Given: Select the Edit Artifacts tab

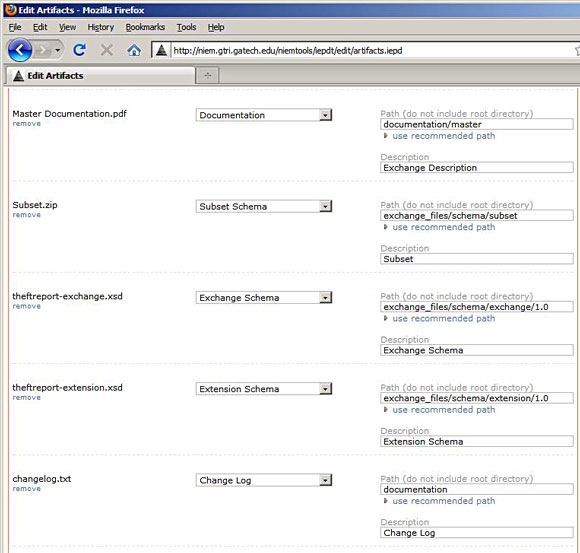Looking at the screenshot, I should [x=100, y=75].
